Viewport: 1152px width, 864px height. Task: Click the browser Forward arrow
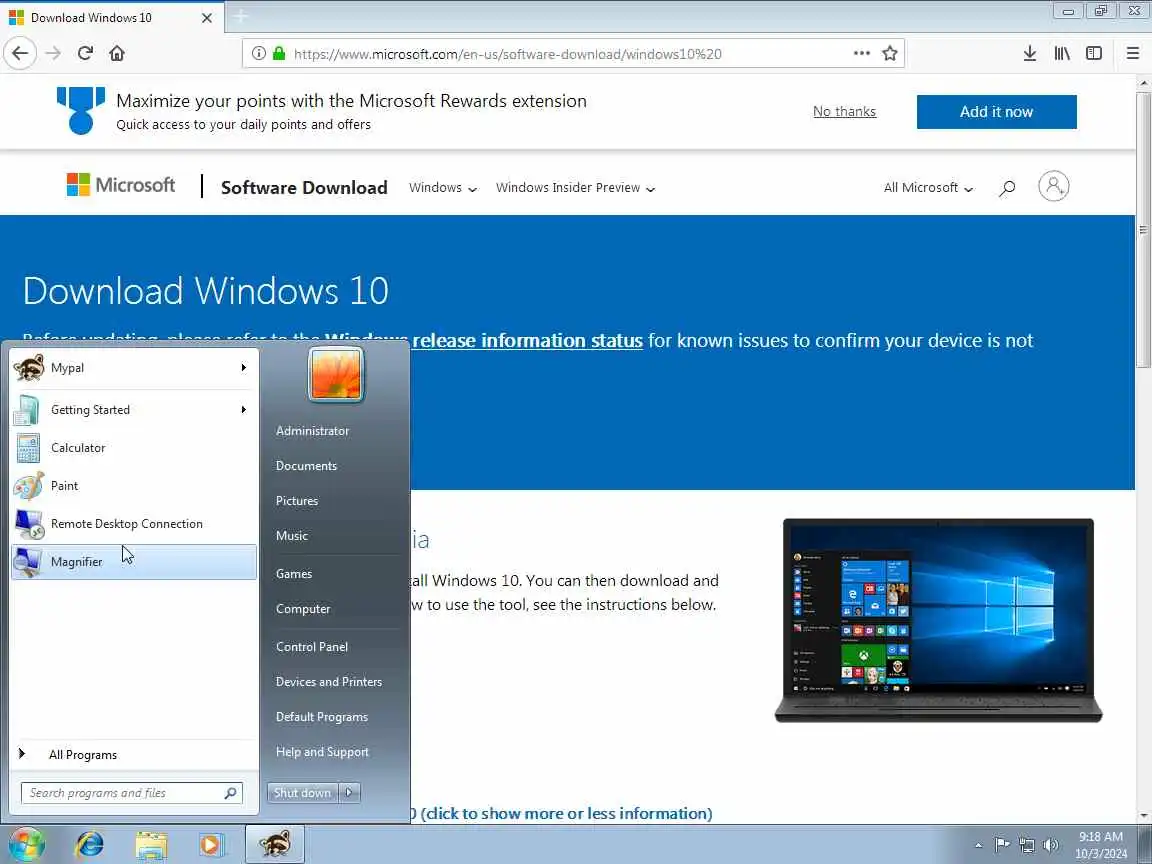(x=53, y=53)
